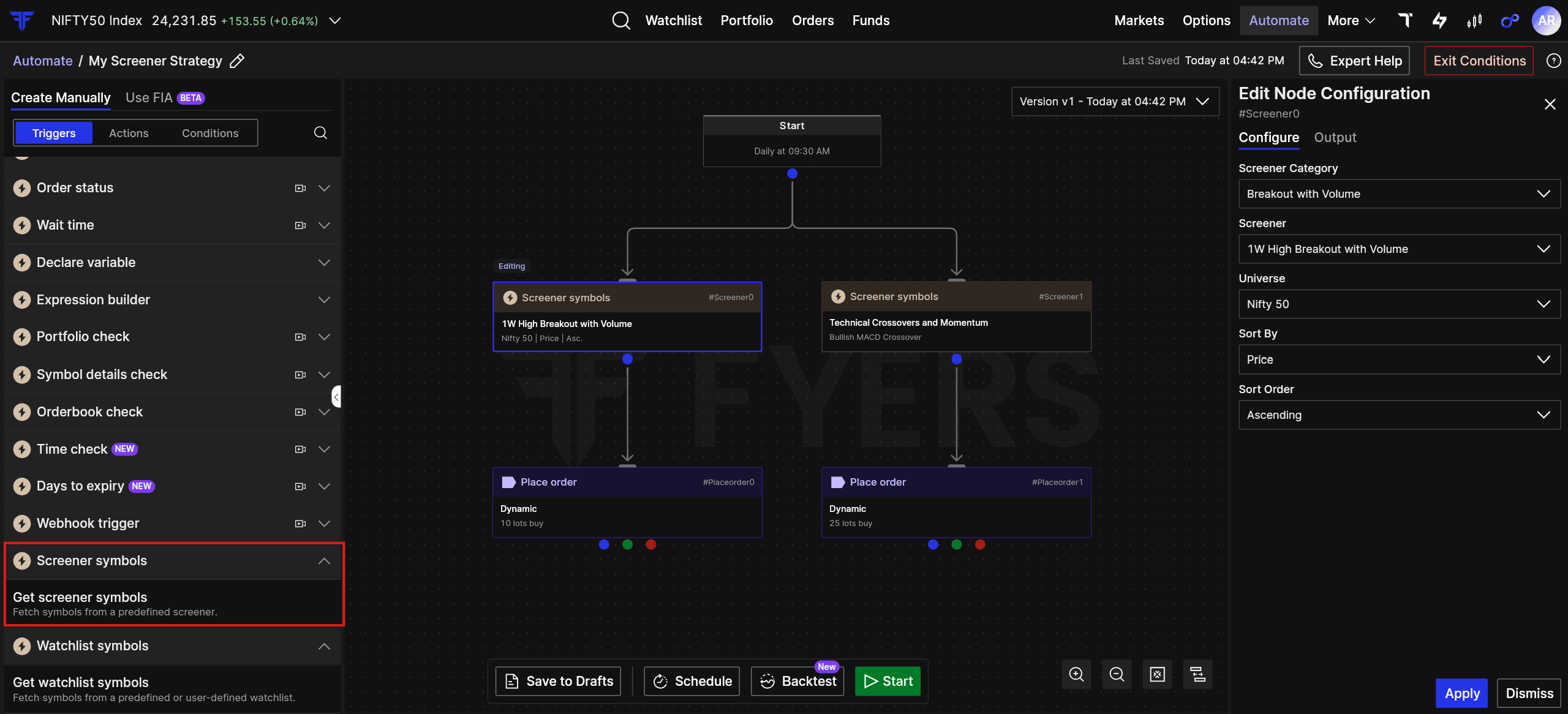Zoom out on the canvas
Screen dimensions: 1568x714
coord(1117,674)
